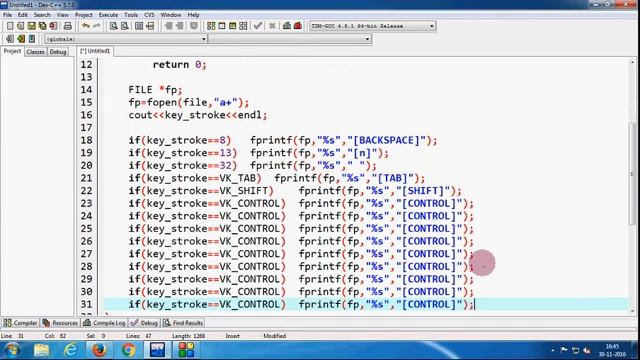Viewport: 640px width, 360px height.
Task: Switch to the Project sidebar tab
Action: [x=12, y=51]
